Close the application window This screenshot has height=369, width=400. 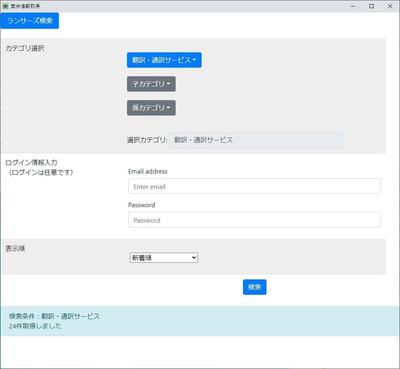pos(390,6)
